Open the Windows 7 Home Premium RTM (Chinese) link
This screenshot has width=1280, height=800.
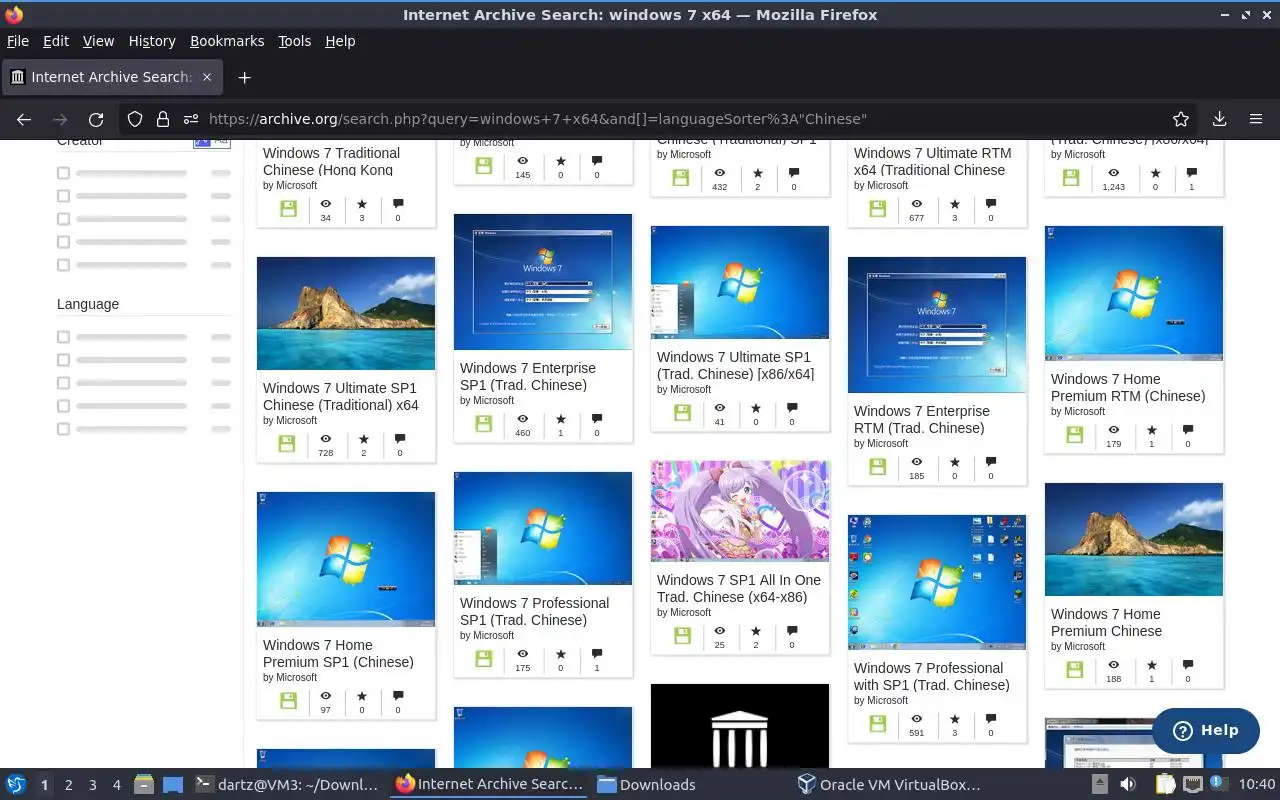tap(1128, 388)
